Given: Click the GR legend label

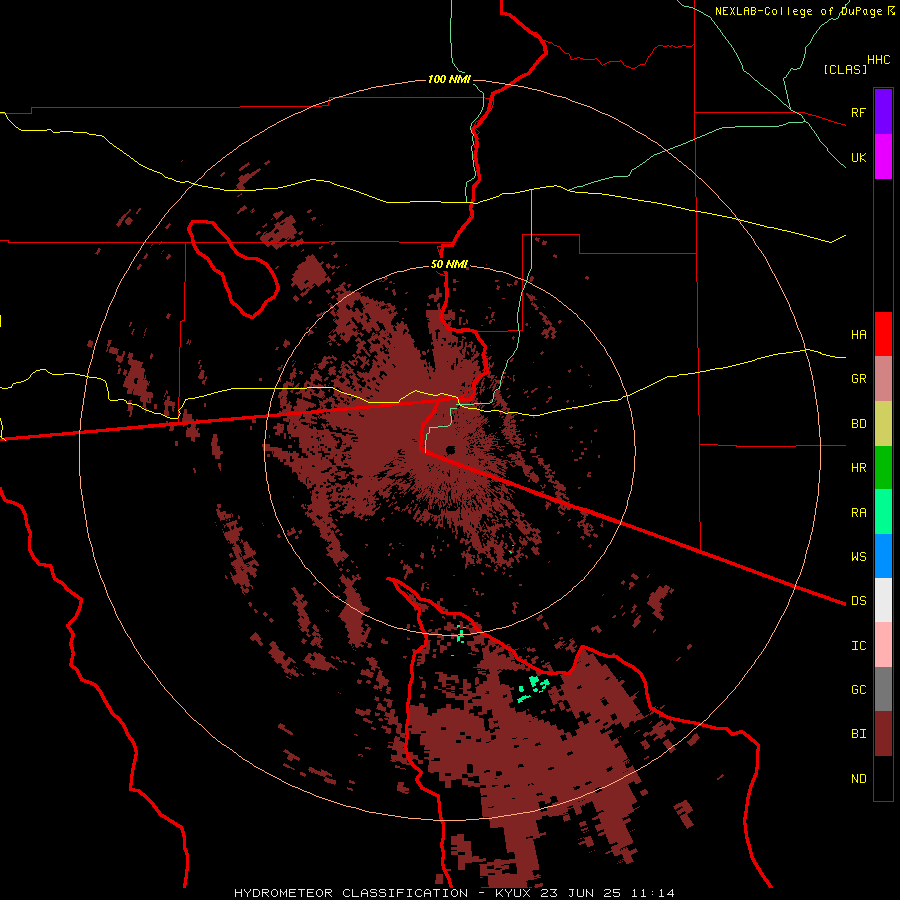Looking at the screenshot, I should click(859, 379).
